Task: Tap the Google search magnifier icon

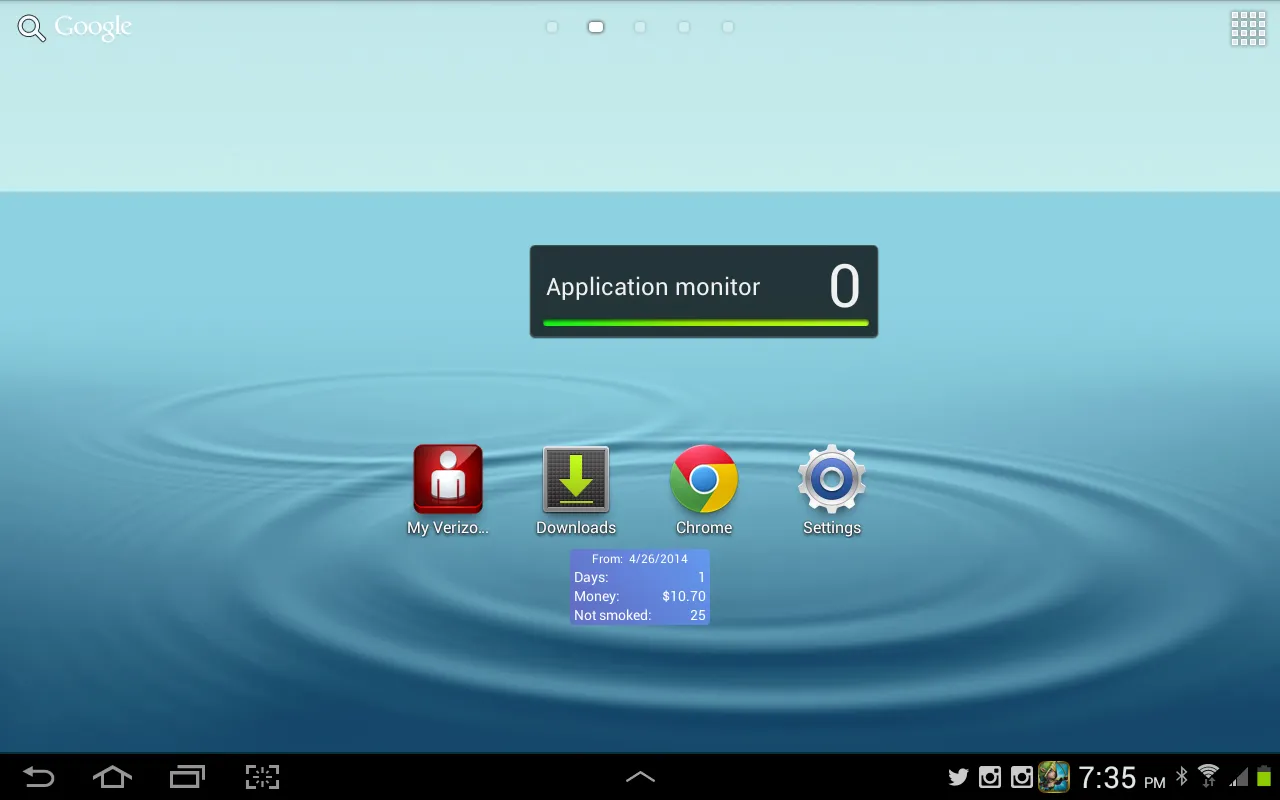Action: 32,28
